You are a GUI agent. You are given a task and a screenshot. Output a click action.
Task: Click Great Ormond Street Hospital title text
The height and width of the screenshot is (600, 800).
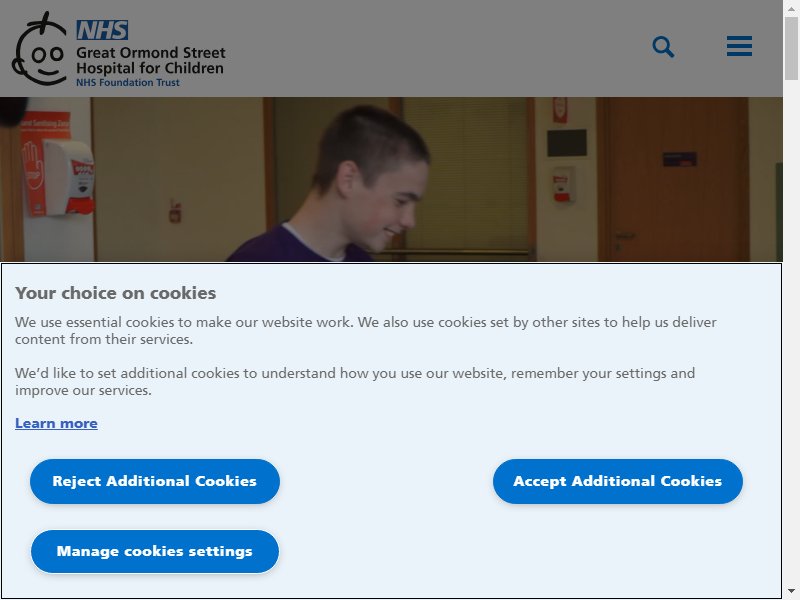pos(151,60)
